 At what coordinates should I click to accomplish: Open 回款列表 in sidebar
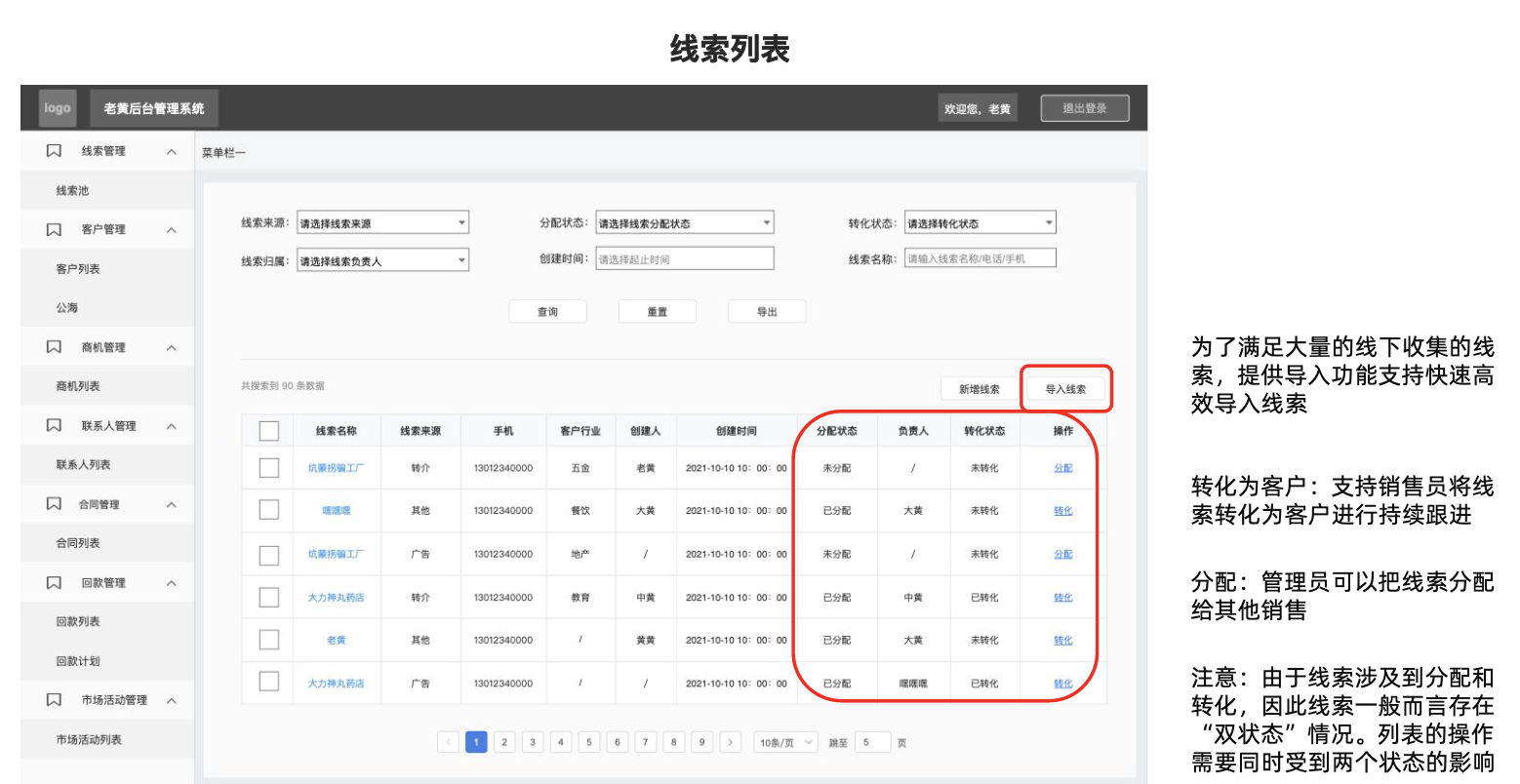[78, 621]
